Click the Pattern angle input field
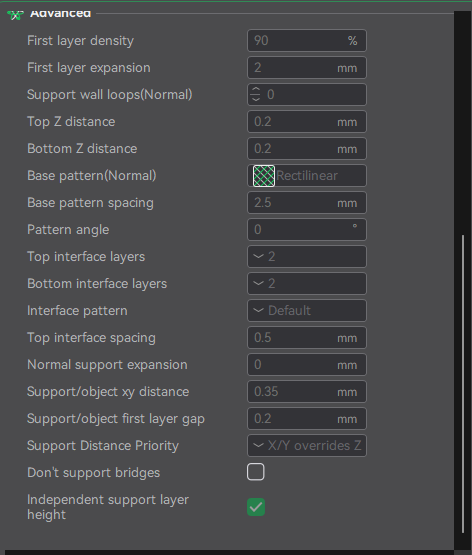Viewport: 472px width, 555px height. 307,230
